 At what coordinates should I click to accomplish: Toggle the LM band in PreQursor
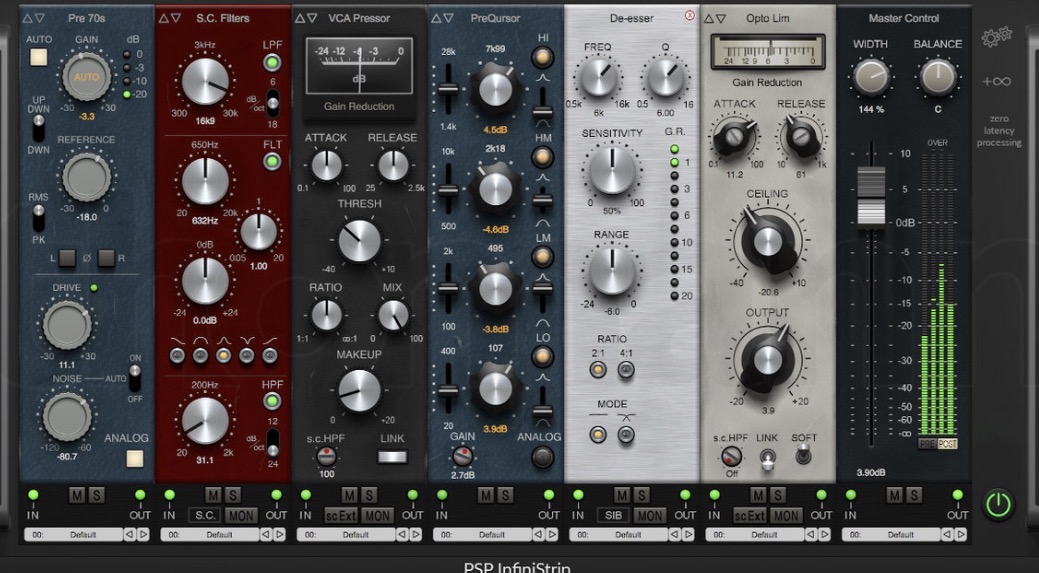pos(543,257)
